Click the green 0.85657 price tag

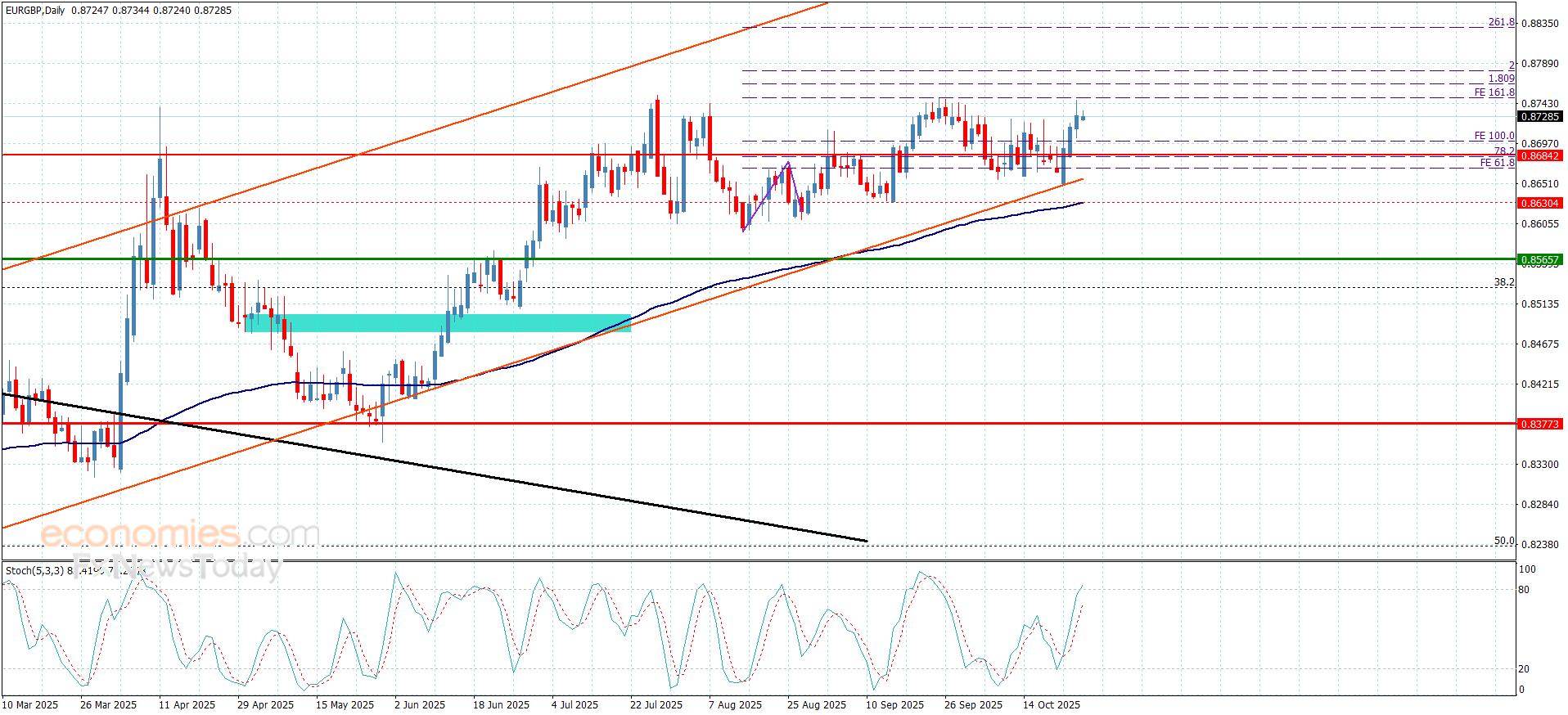[1540, 260]
